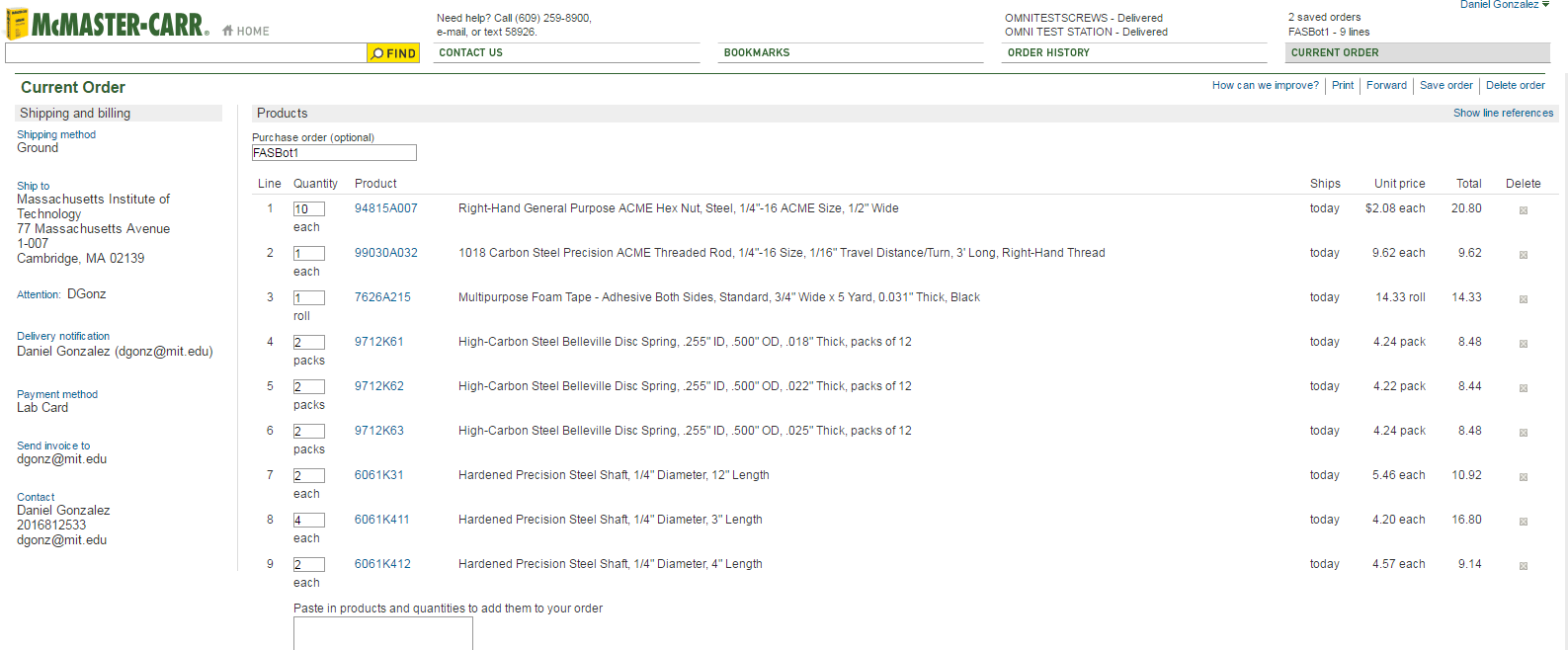Open saved order FASBot1 - 9 lines

click(1329, 32)
